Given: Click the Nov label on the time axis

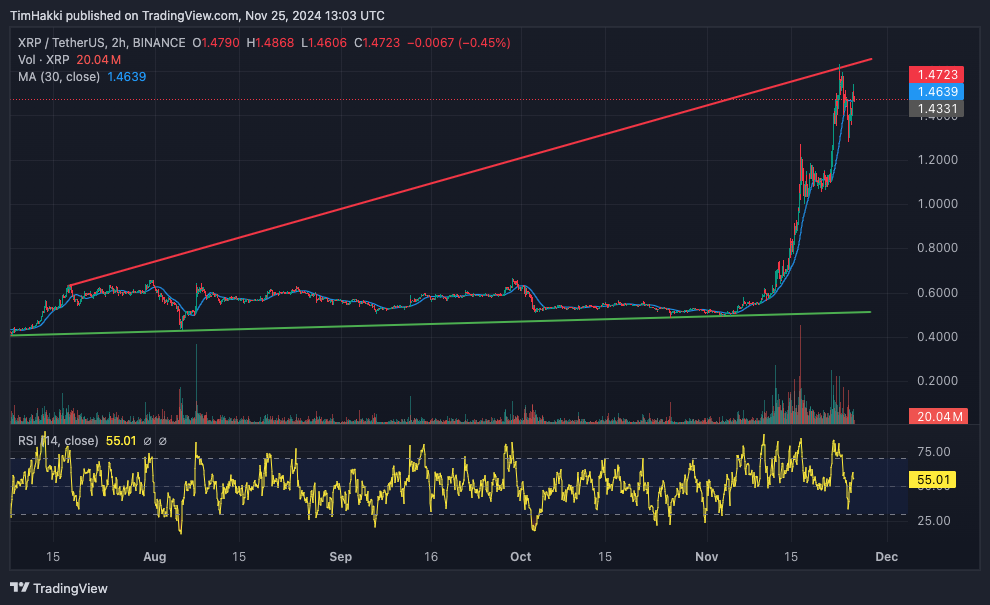Looking at the screenshot, I should (707, 556).
